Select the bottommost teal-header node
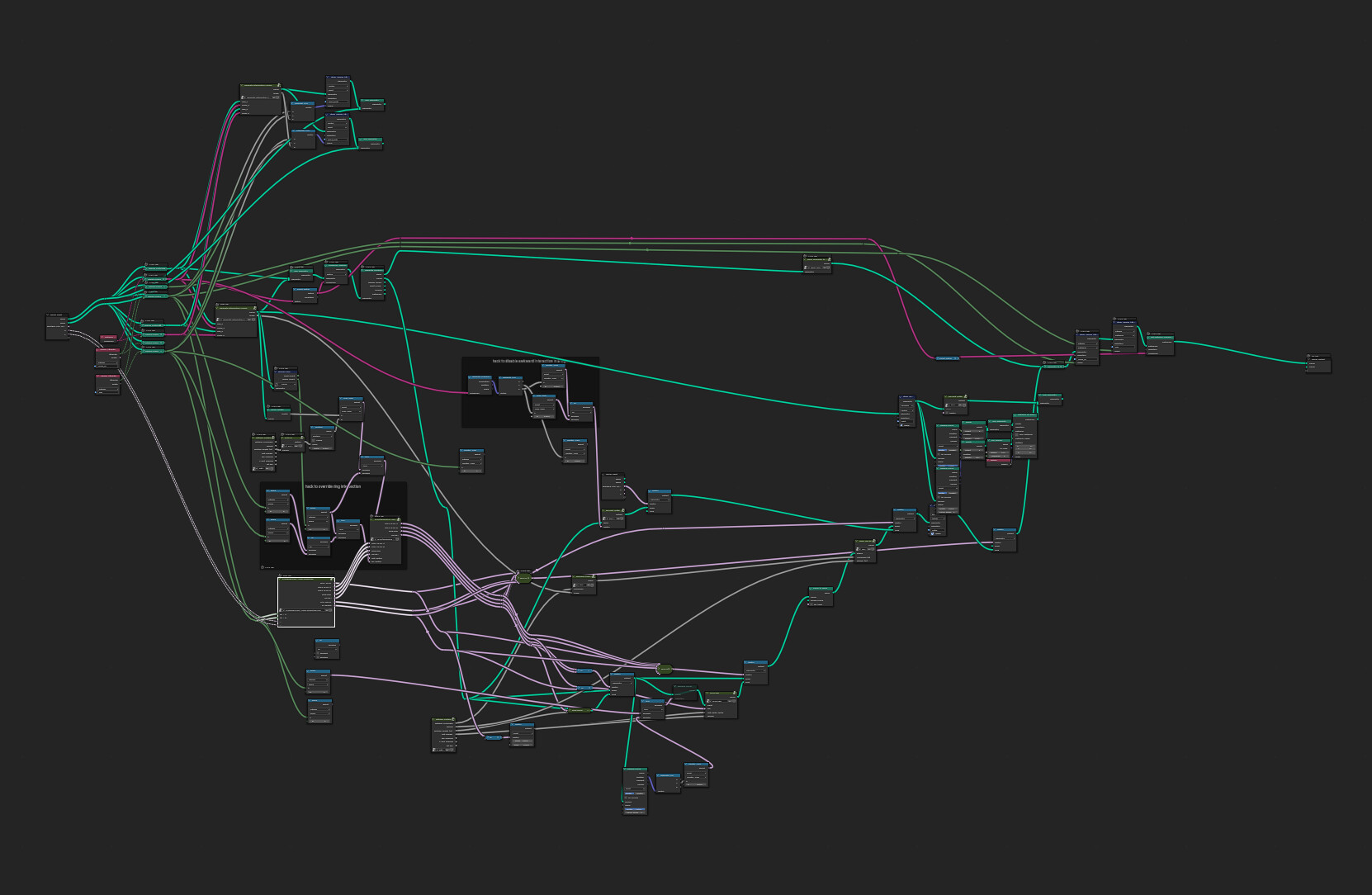The width and height of the screenshot is (1372, 895). pyautogui.click(x=635, y=791)
